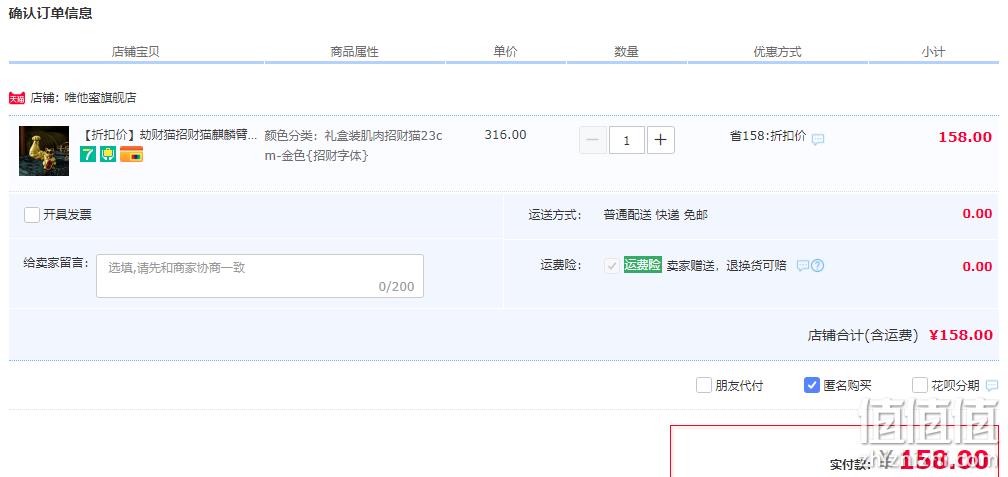
Task: Toggle the 运费险 shipping insurance checkbox
Action: pyautogui.click(x=612, y=266)
